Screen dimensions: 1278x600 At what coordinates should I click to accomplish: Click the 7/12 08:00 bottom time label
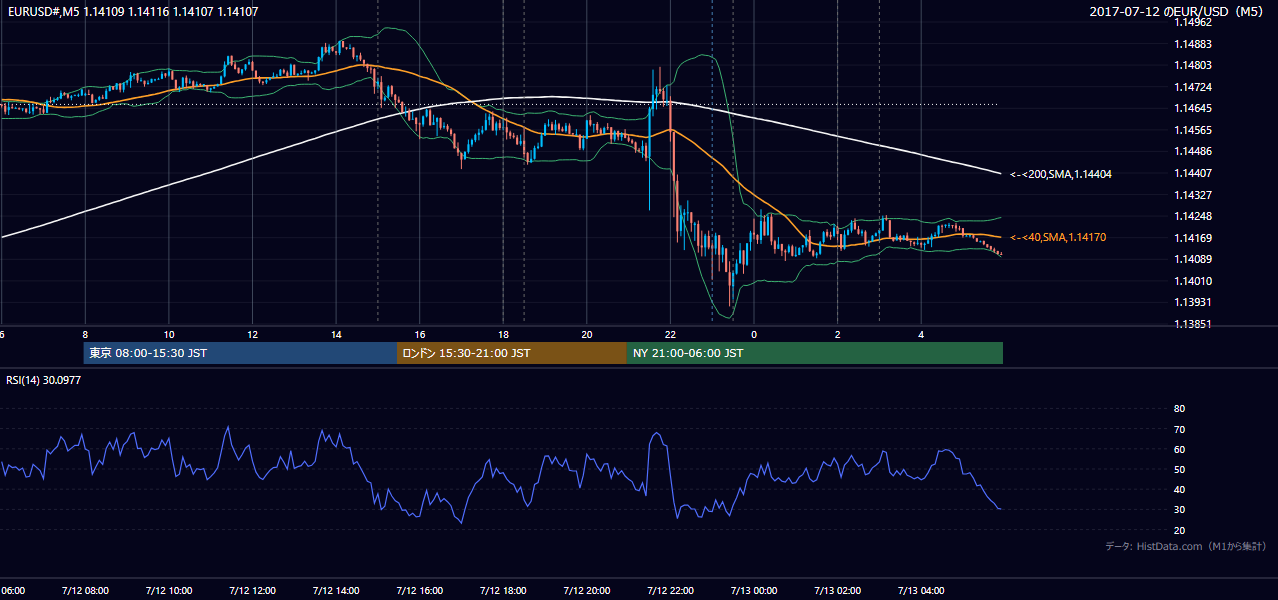[x=85, y=590]
